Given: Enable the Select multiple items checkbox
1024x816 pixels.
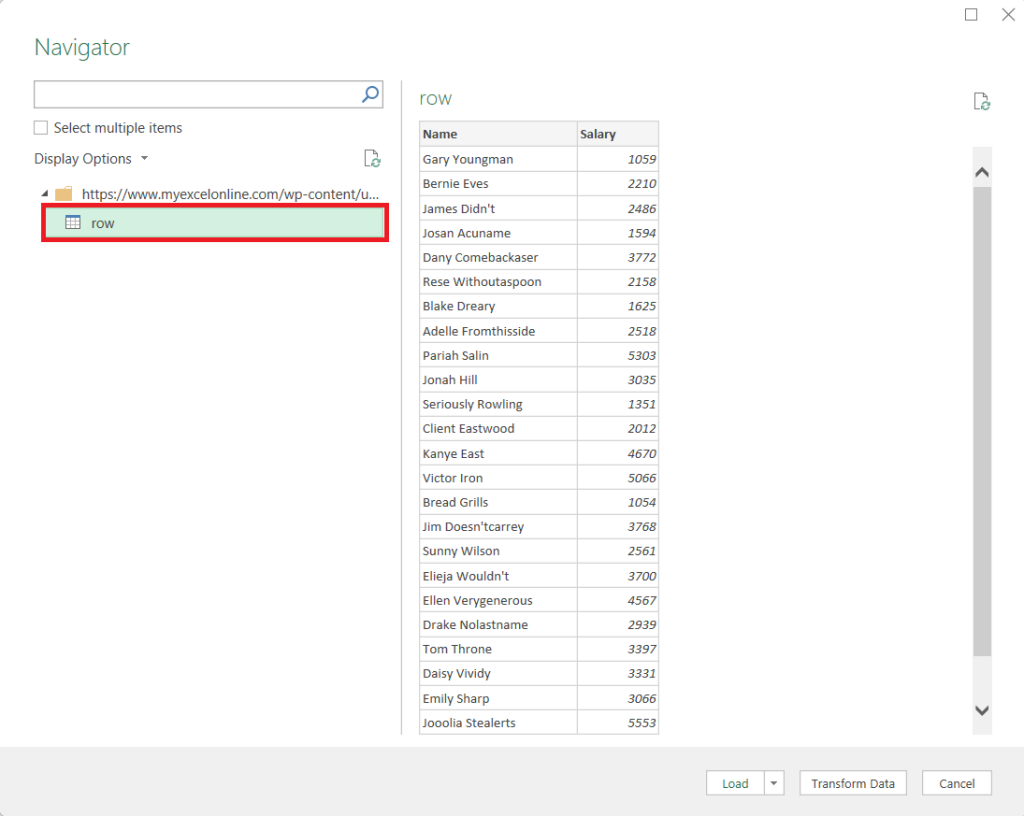Looking at the screenshot, I should [40, 128].
